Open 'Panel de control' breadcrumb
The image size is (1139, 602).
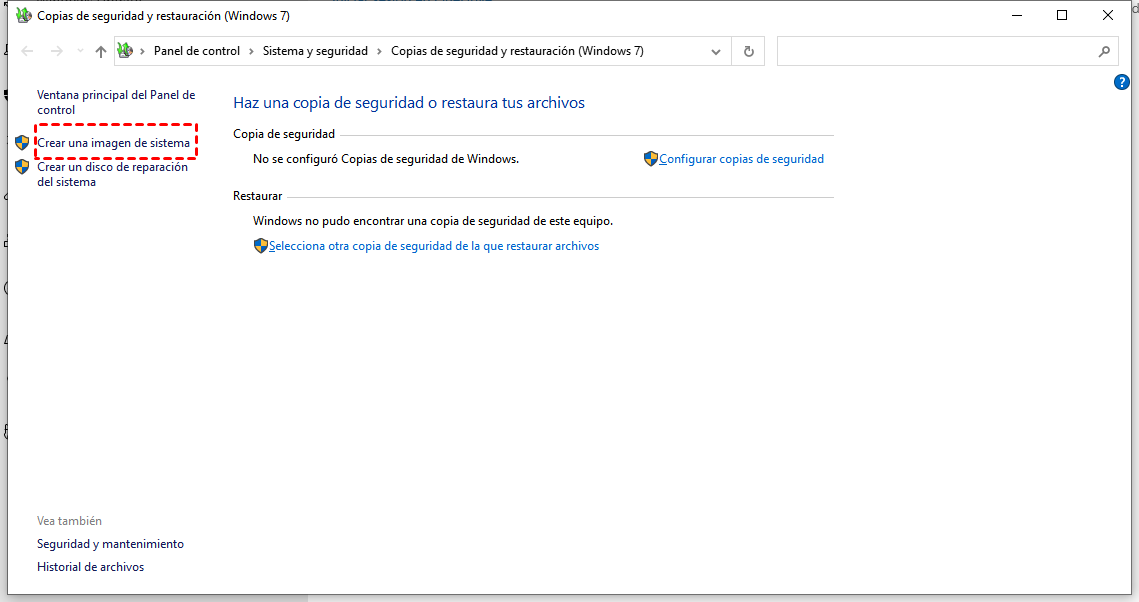pyautogui.click(x=197, y=51)
